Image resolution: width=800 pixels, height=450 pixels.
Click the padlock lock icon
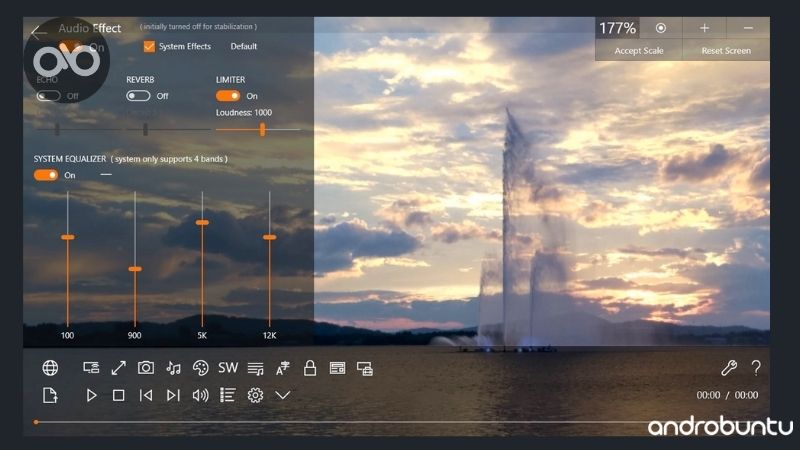pos(310,368)
